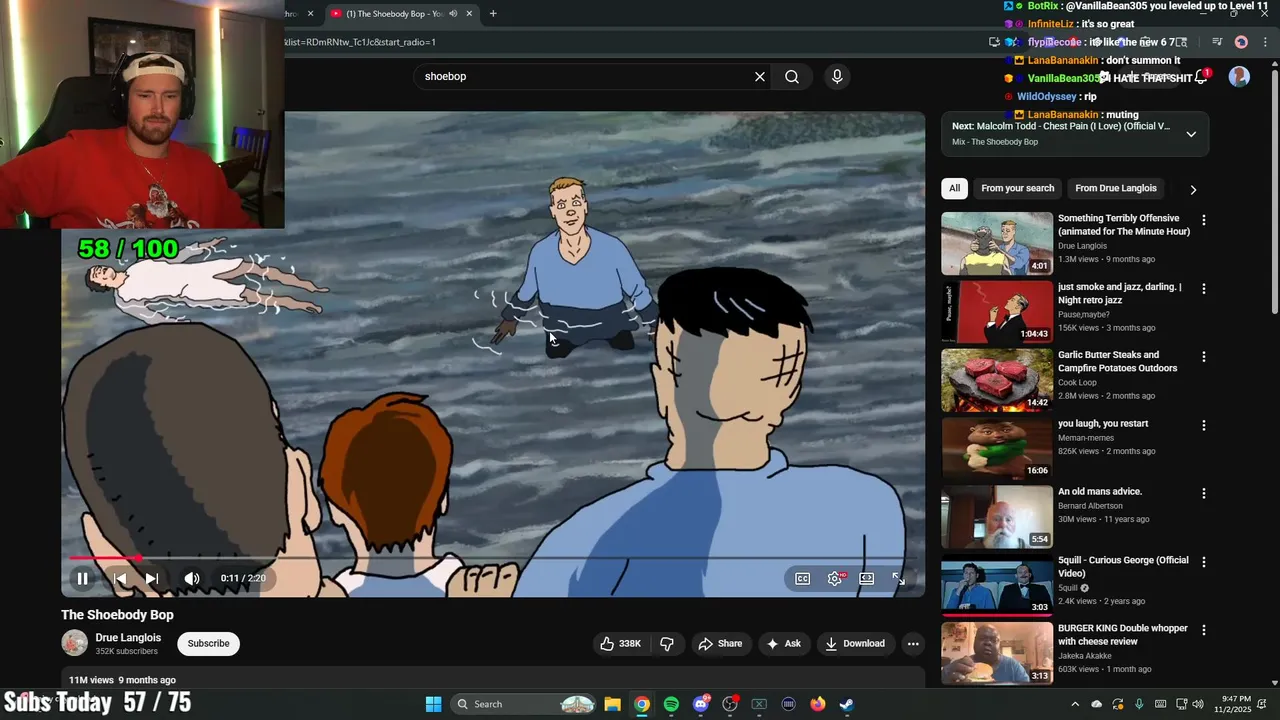1280x720 pixels.
Task: Open 5quill Curious George title link
Action: point(1123,566)
